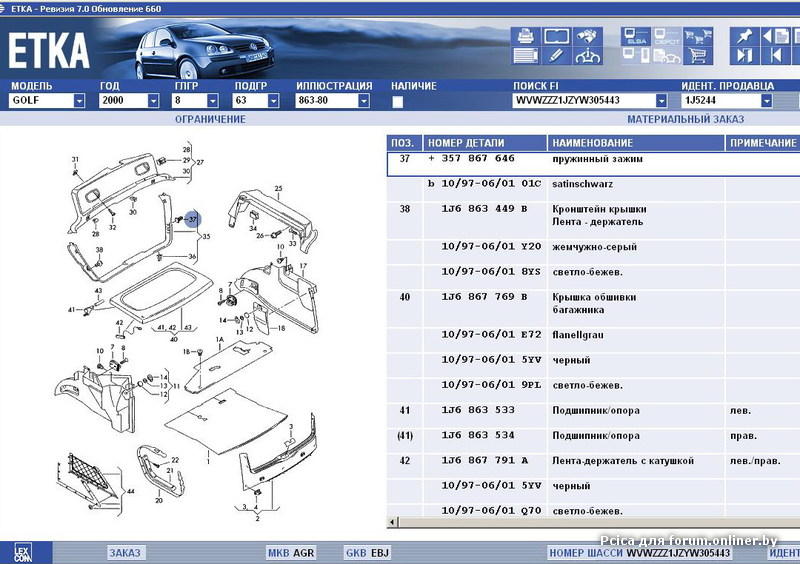Click the computer and phone icon
The width and height of the screenshot is (800, 564).
tap(636, 55)
